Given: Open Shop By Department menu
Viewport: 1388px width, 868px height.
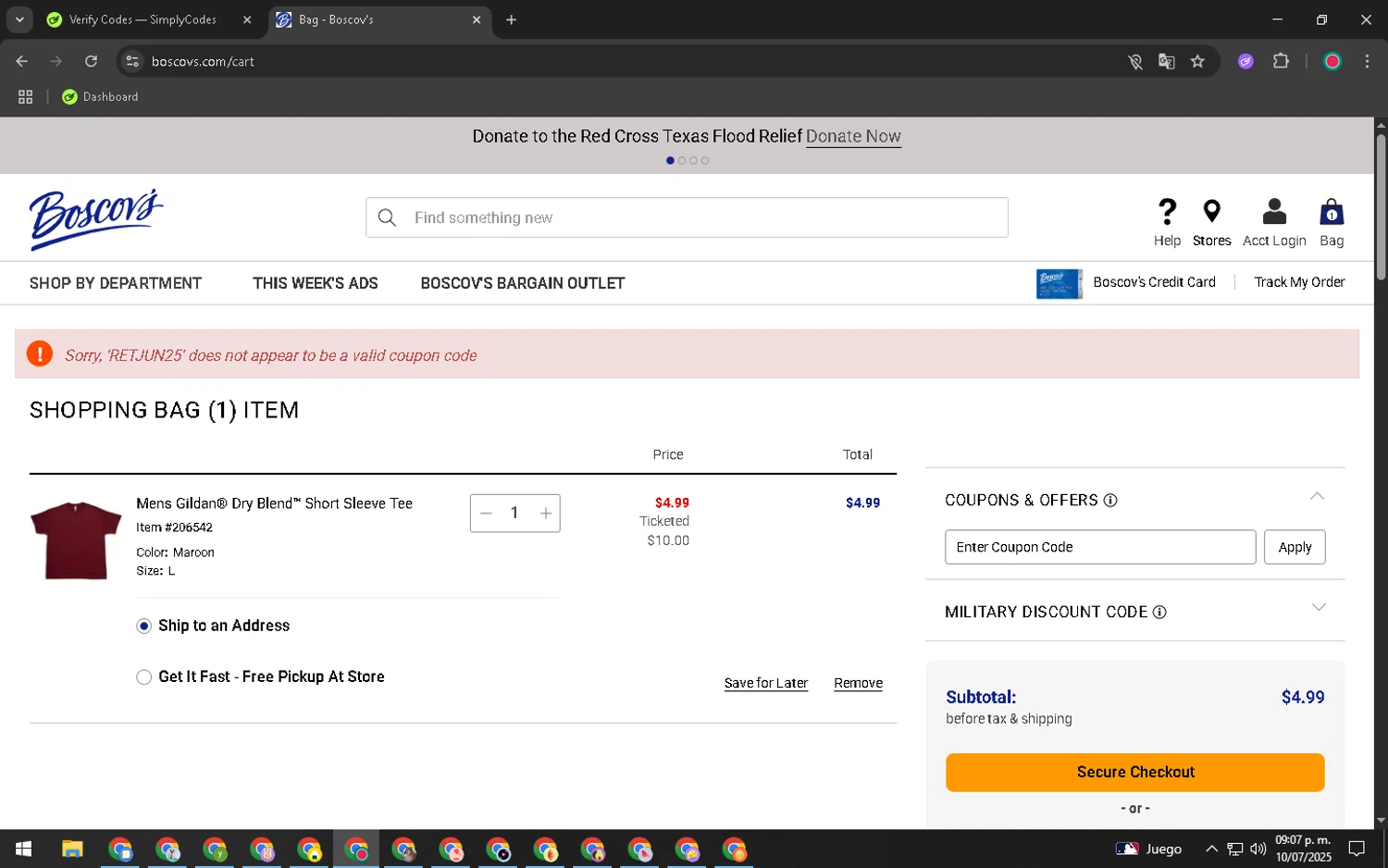Looking at the screenshot, I should pos(116,283).
